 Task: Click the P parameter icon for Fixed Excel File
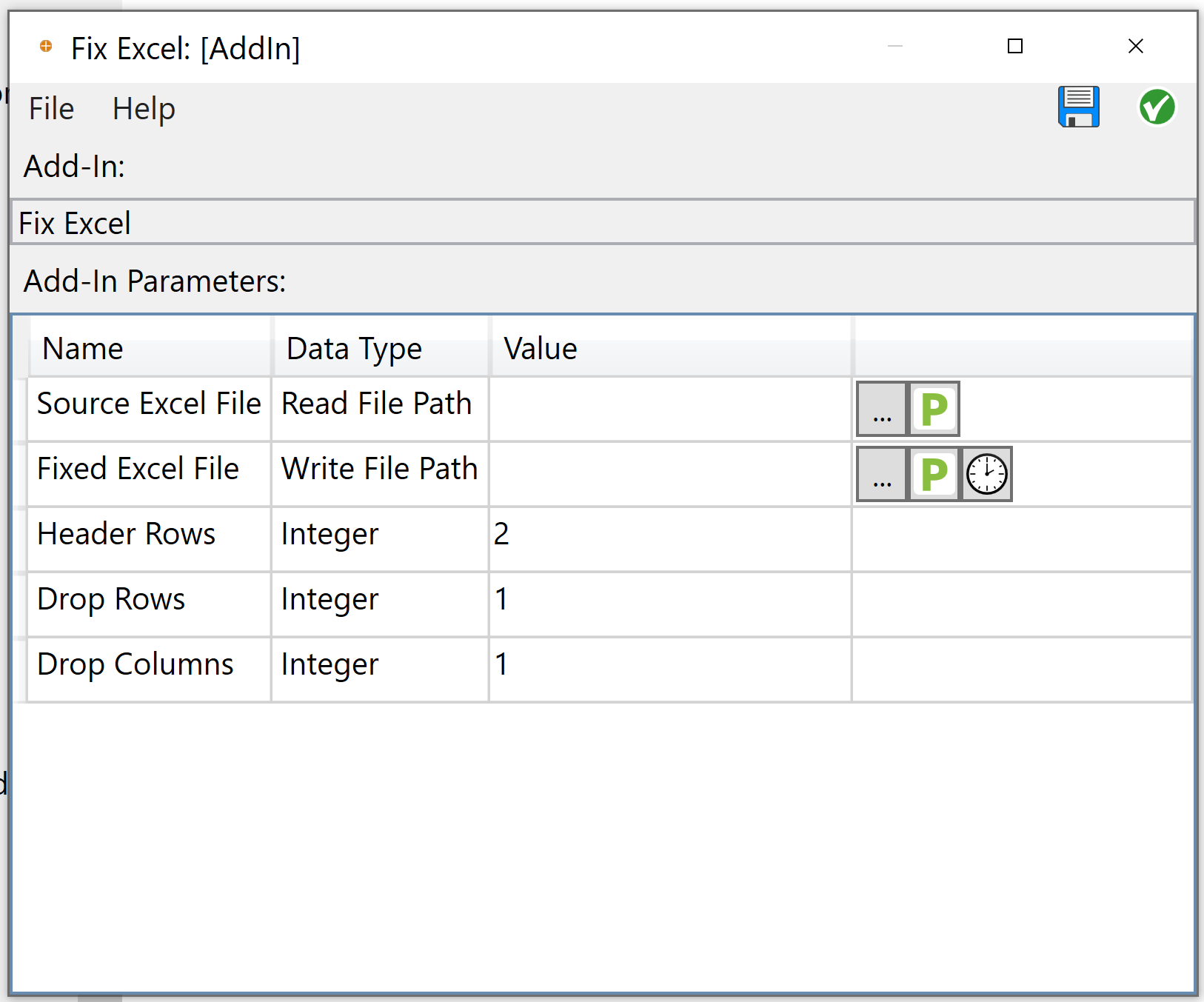point(934,475)
